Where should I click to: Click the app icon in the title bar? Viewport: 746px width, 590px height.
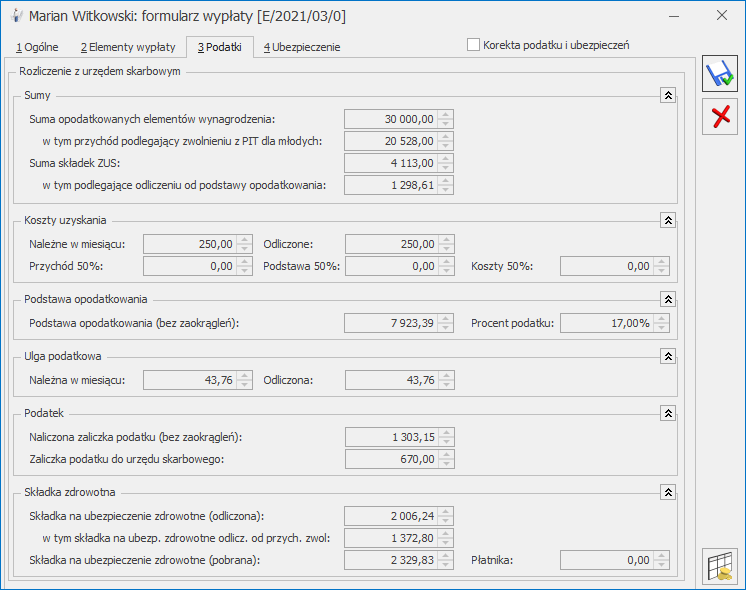point(17,16)
